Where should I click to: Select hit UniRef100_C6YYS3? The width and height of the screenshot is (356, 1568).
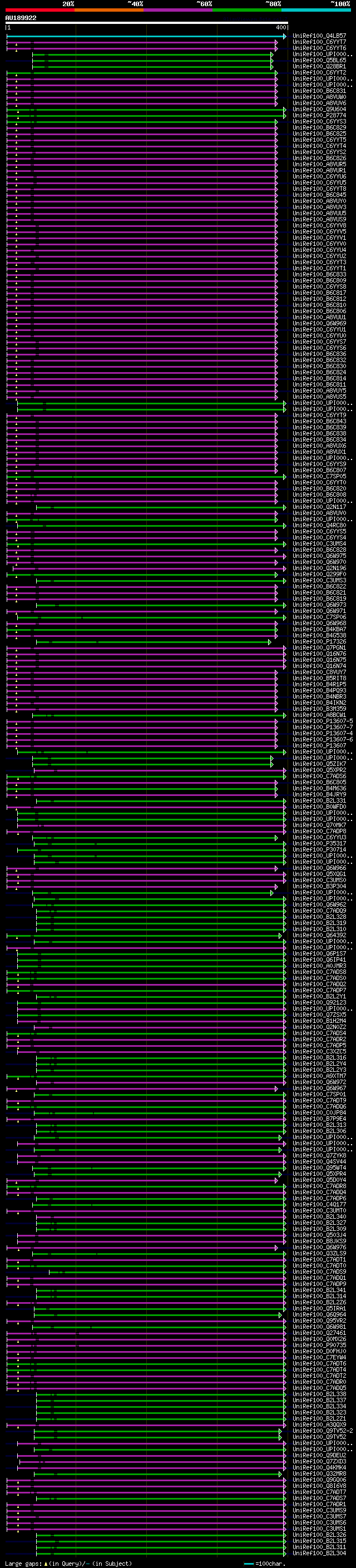(x=319, y=121)
